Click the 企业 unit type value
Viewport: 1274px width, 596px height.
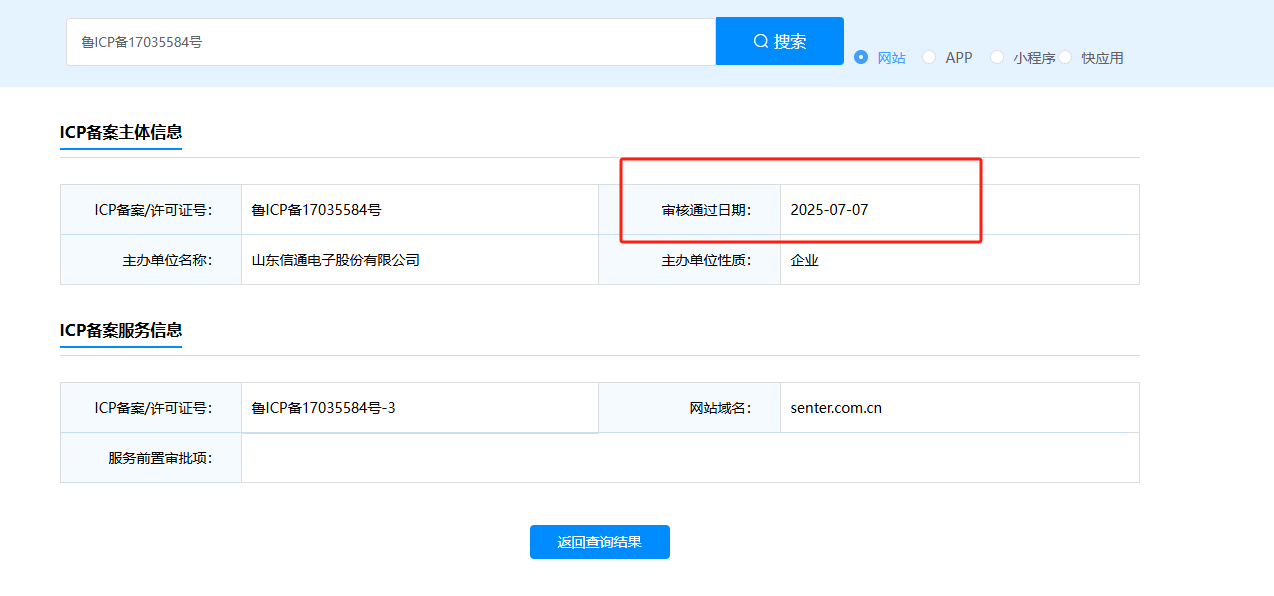pos(804,260)
